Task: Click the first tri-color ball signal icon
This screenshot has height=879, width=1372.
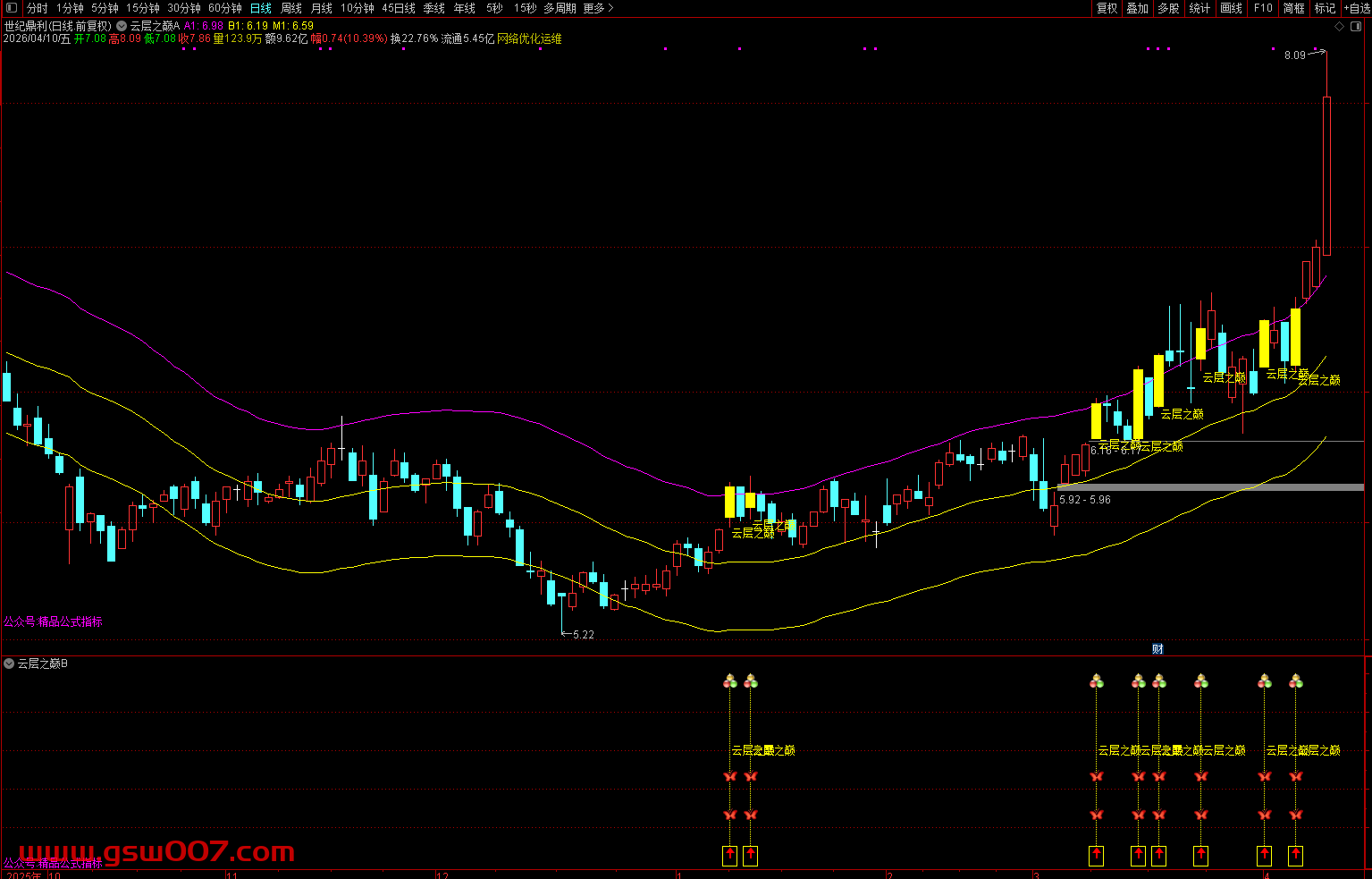Action: tap(729, 682)
